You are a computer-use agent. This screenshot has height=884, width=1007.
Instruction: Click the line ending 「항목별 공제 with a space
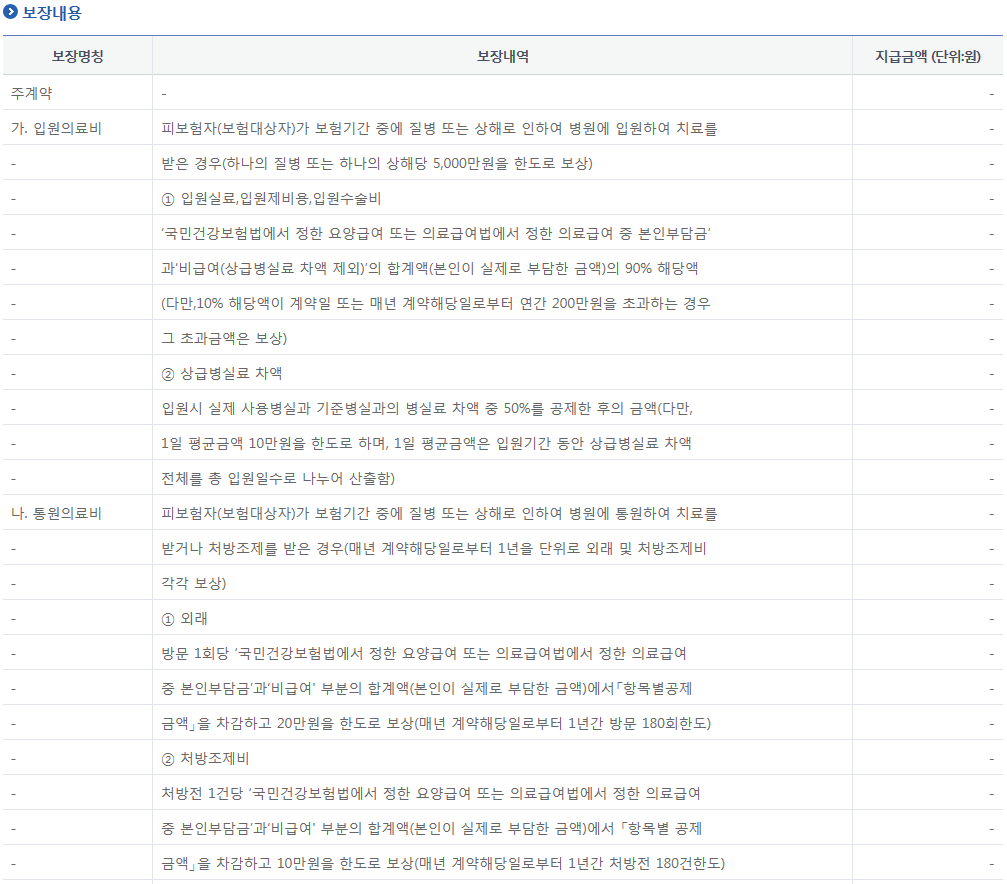pyautogui.click(x=432, y=828)
